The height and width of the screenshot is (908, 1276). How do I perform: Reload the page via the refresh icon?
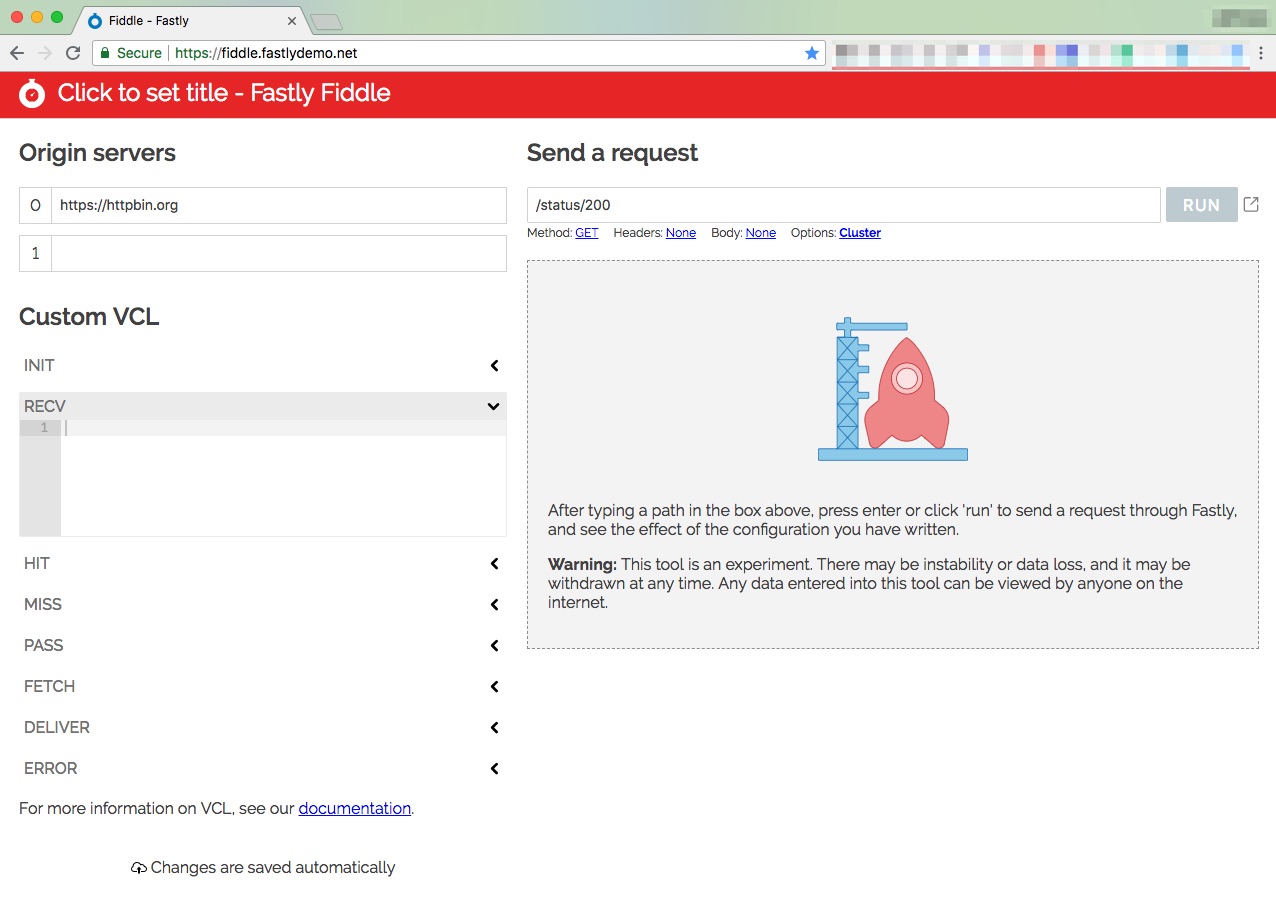(x=71, y=53)
